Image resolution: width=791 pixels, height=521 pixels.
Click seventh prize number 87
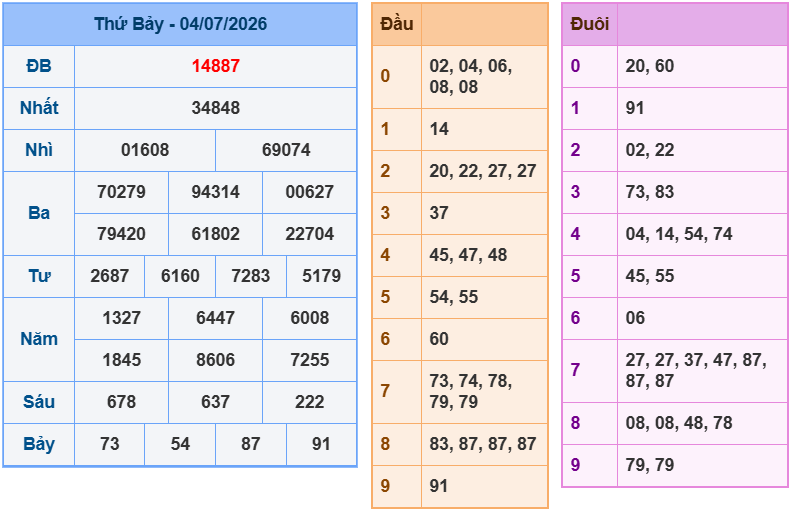(251, 444)
